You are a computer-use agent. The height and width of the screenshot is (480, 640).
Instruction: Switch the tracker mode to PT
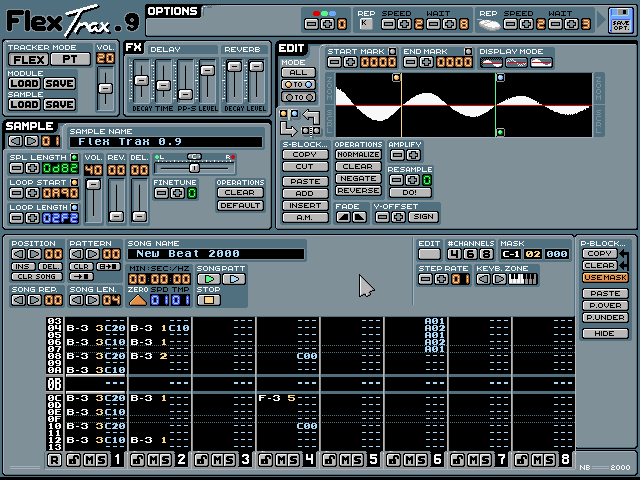click(71, 60)
